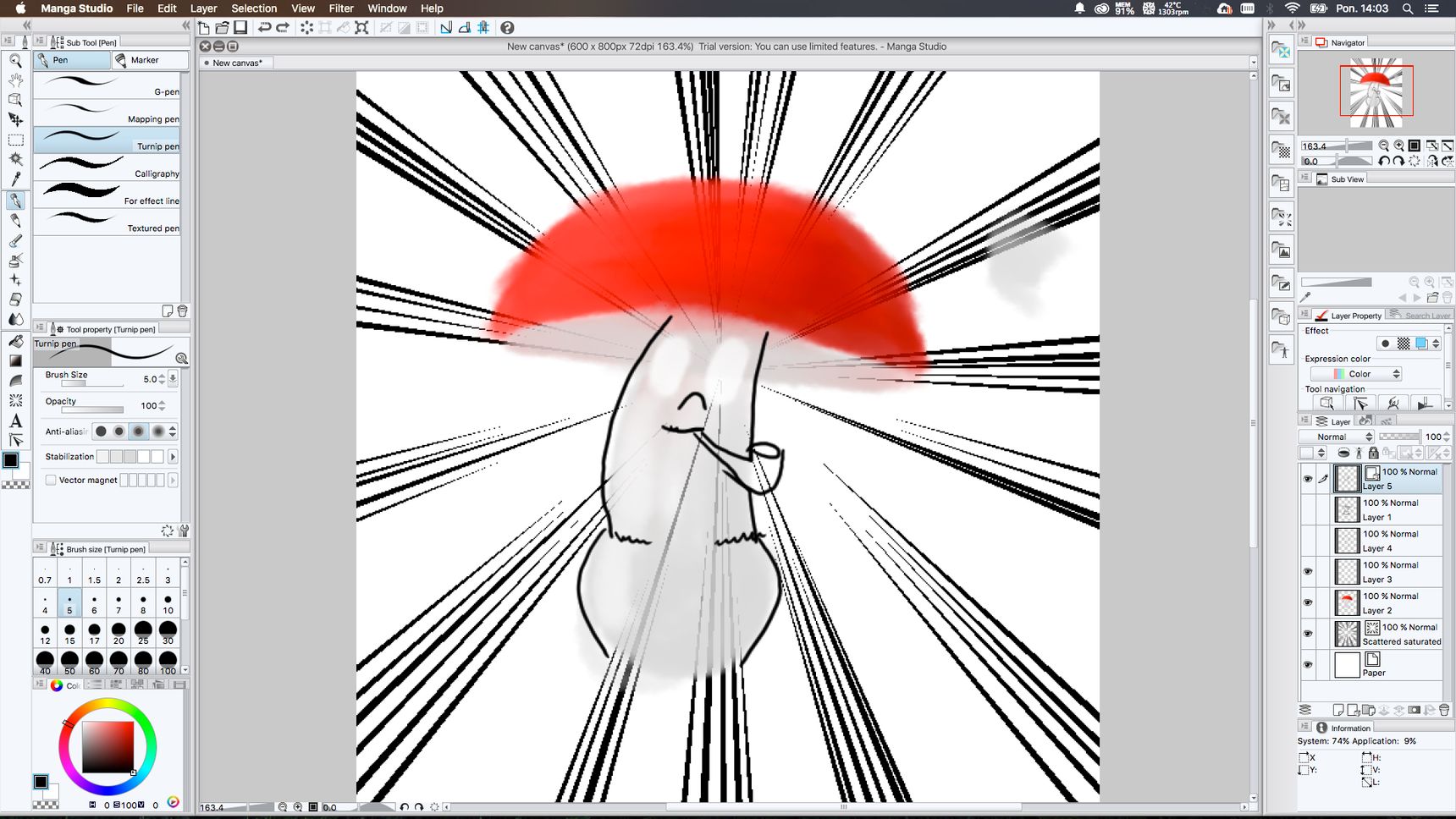Open the Help question mark icon
The height and width of the screenshot is (819, 1456).
coord(507,28)
